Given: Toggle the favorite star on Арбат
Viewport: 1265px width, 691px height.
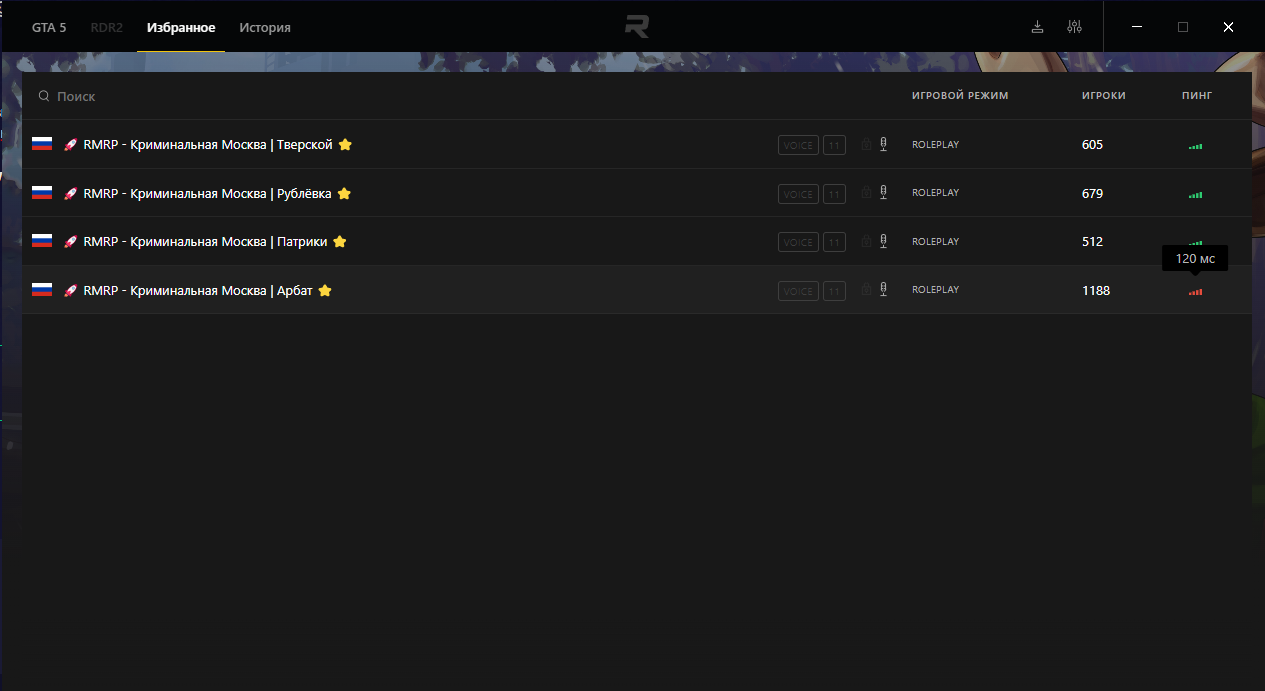Looking at the screenshot, I should click(325, 290).
